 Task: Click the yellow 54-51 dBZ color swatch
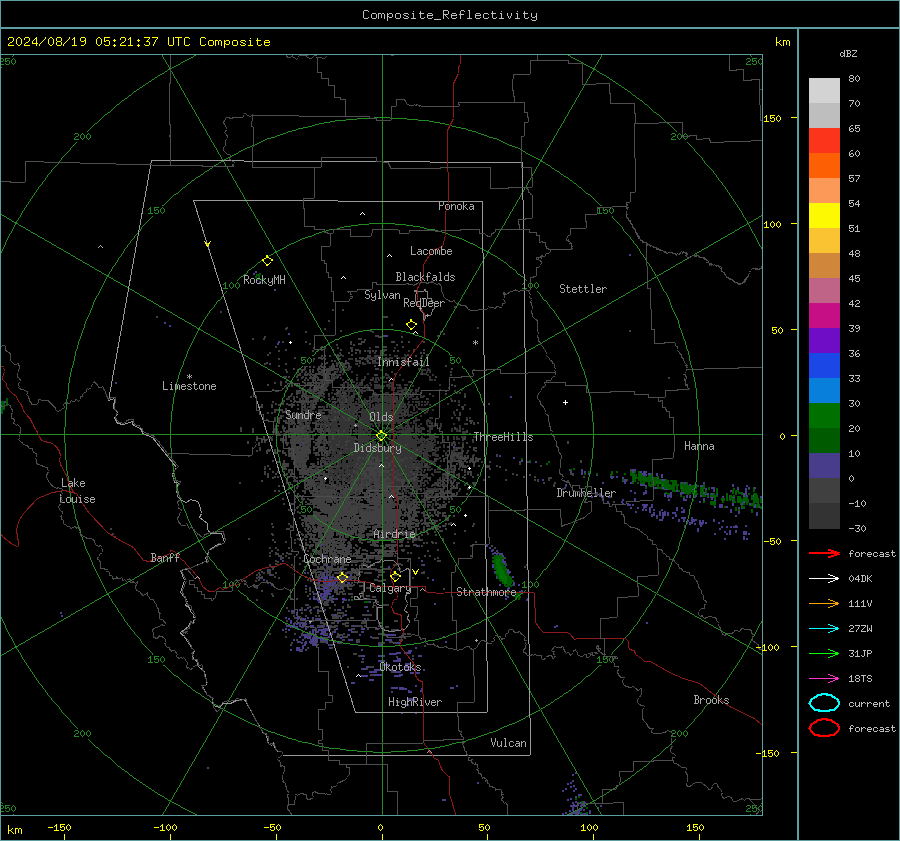(x=824, y=216)
